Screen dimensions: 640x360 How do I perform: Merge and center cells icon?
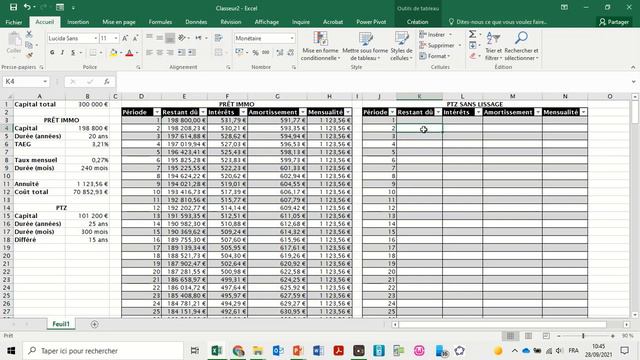click(219, 53)
